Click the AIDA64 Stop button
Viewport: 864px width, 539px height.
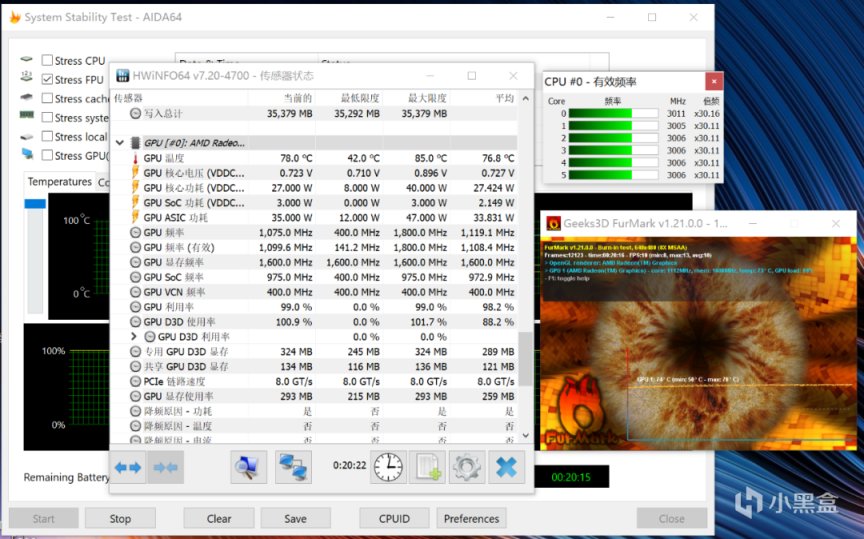[x=120, y=519]
